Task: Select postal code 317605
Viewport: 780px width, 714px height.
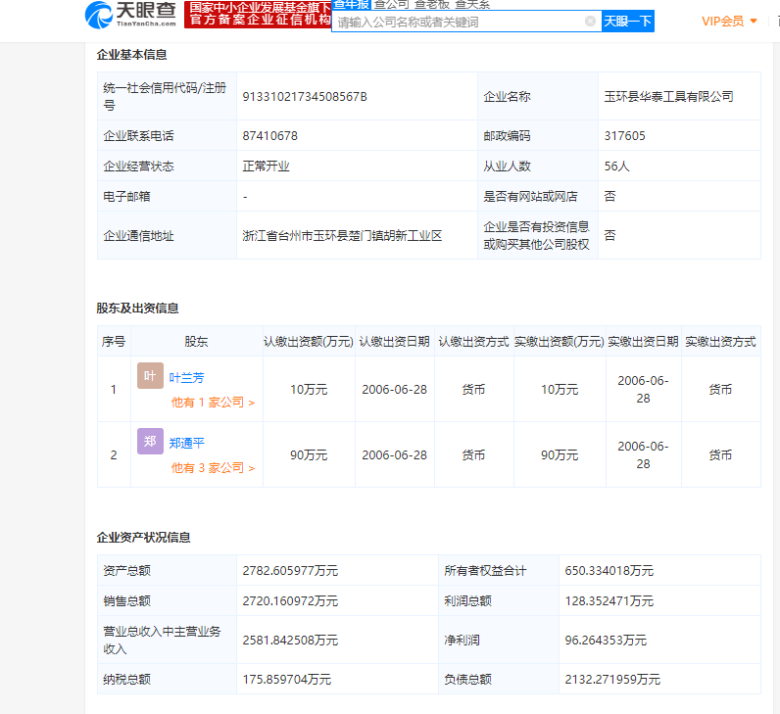Action: 624,136
